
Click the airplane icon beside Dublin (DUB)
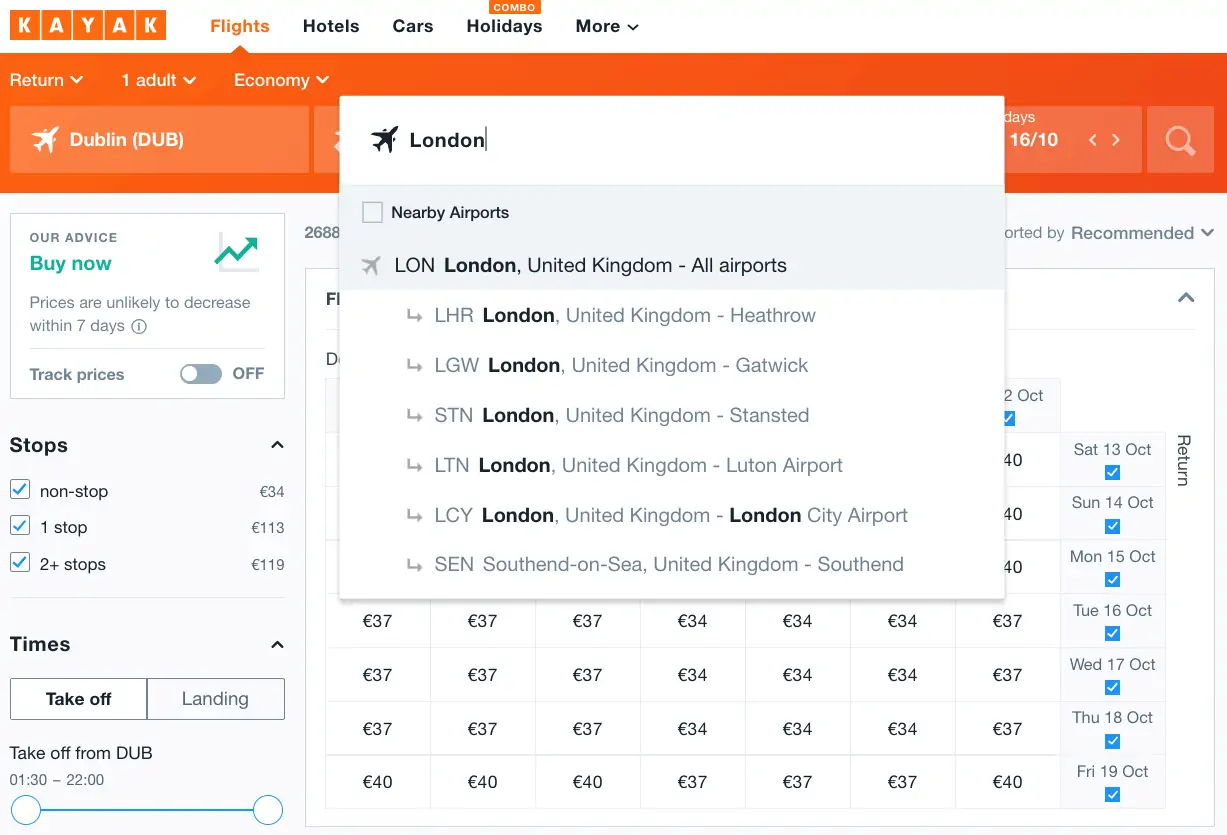(45, 140)
